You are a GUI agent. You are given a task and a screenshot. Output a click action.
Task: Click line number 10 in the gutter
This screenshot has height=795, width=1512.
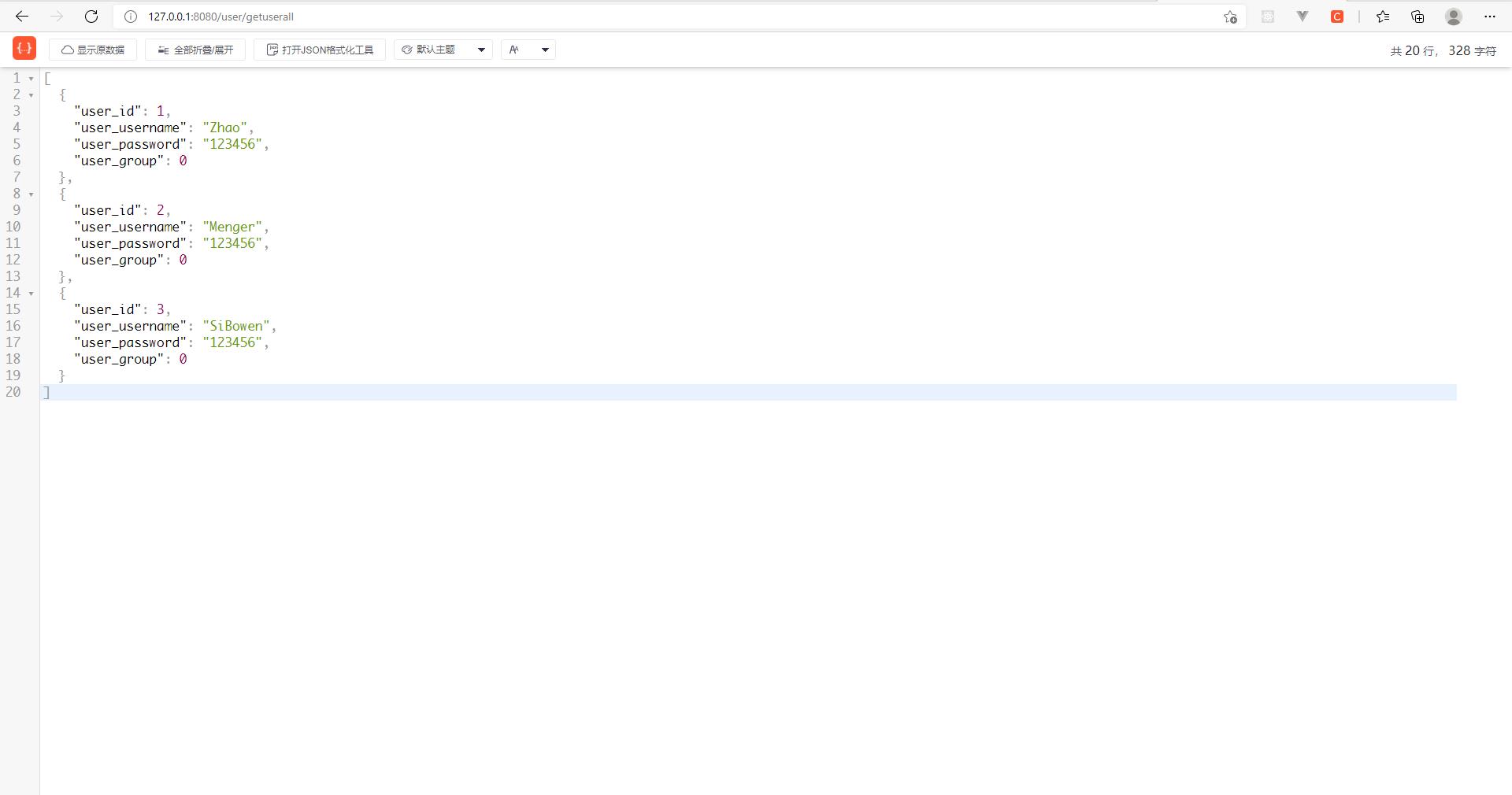[13, 227]
